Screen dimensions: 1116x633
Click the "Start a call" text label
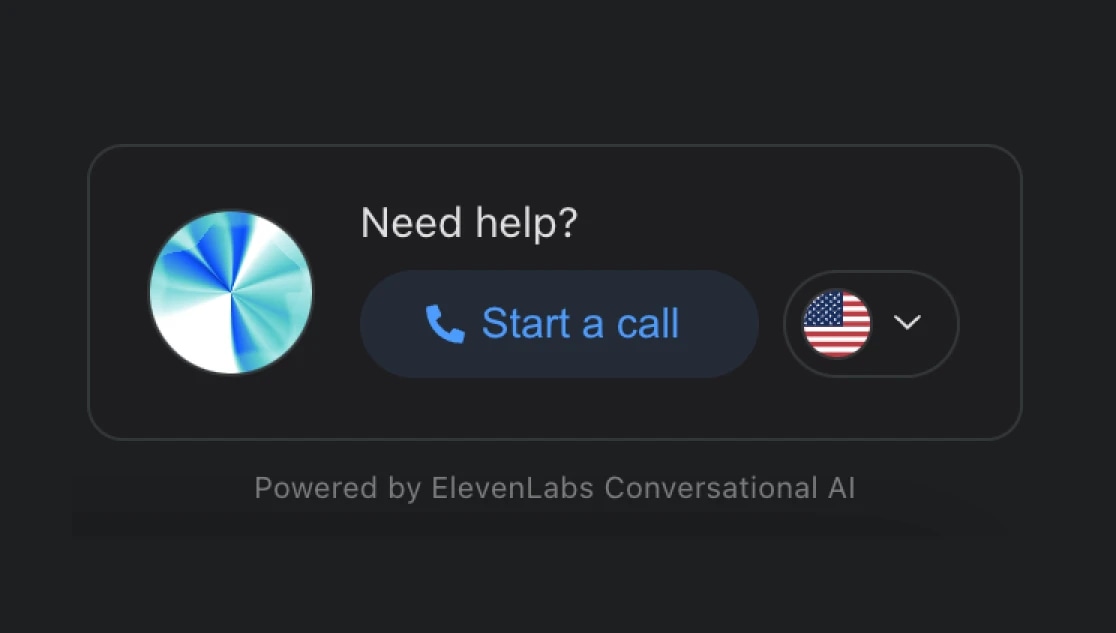[580, 323]
